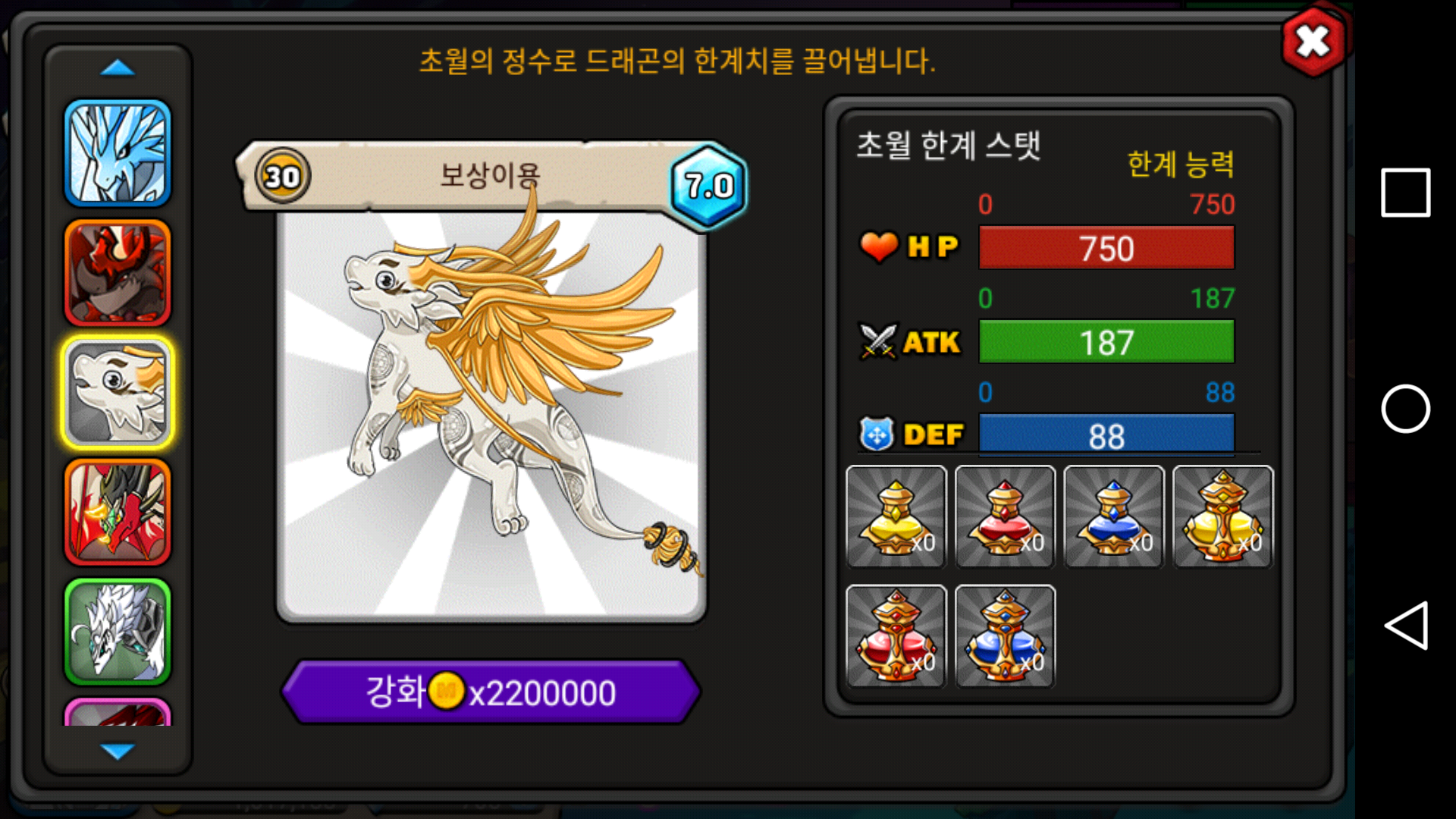This screenshot has height=819, width=1456.
Task: Tap the blue DEF 88 bar
Action: click(1106, 435)
